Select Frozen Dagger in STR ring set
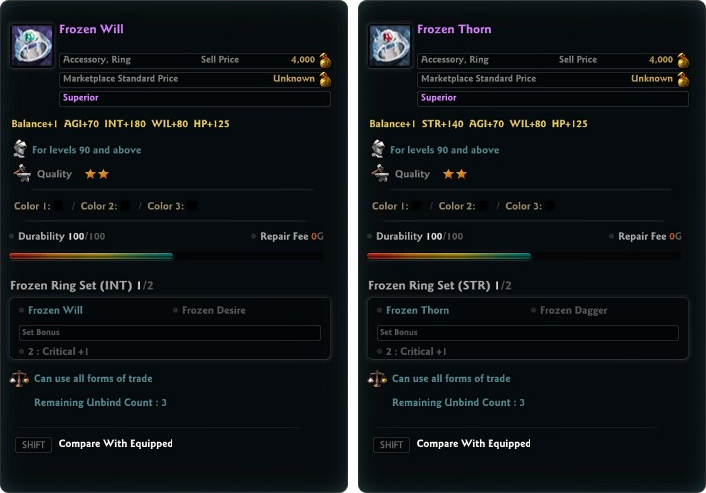 coord(573,310)
